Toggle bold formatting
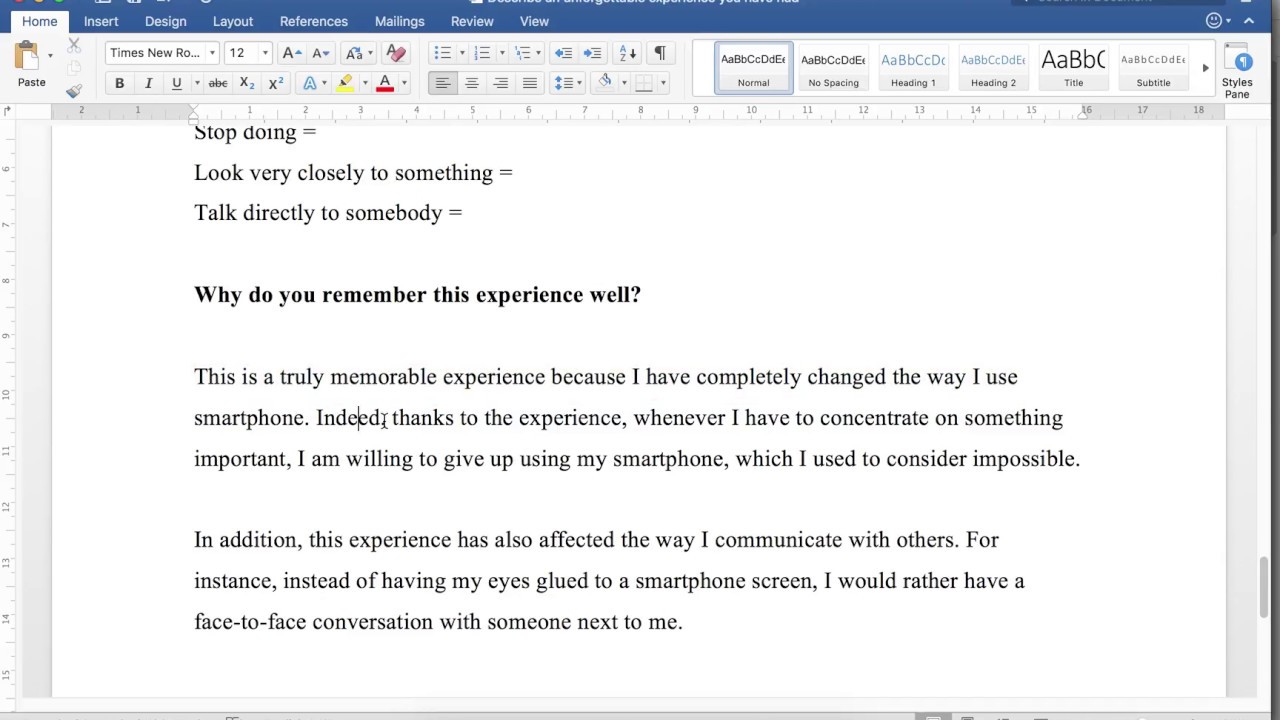 119,84
